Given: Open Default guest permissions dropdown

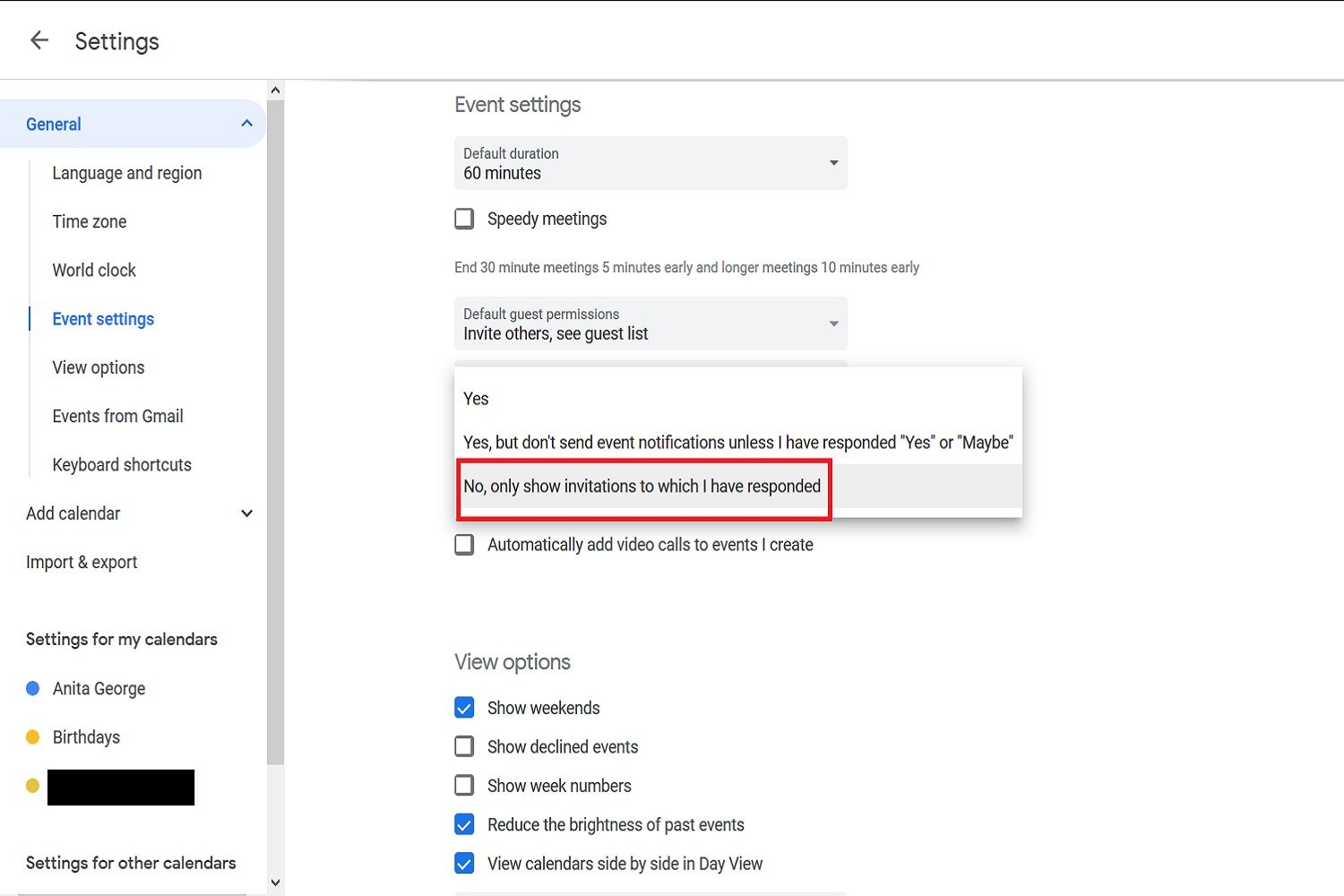Looking at the screenshot, I should point(650,323).
